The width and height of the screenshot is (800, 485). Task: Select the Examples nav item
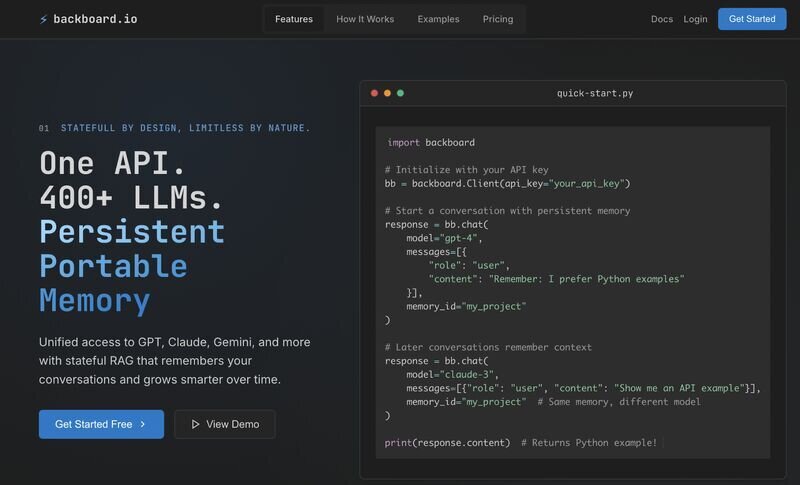pyautogui.click(x=438, y=19)
